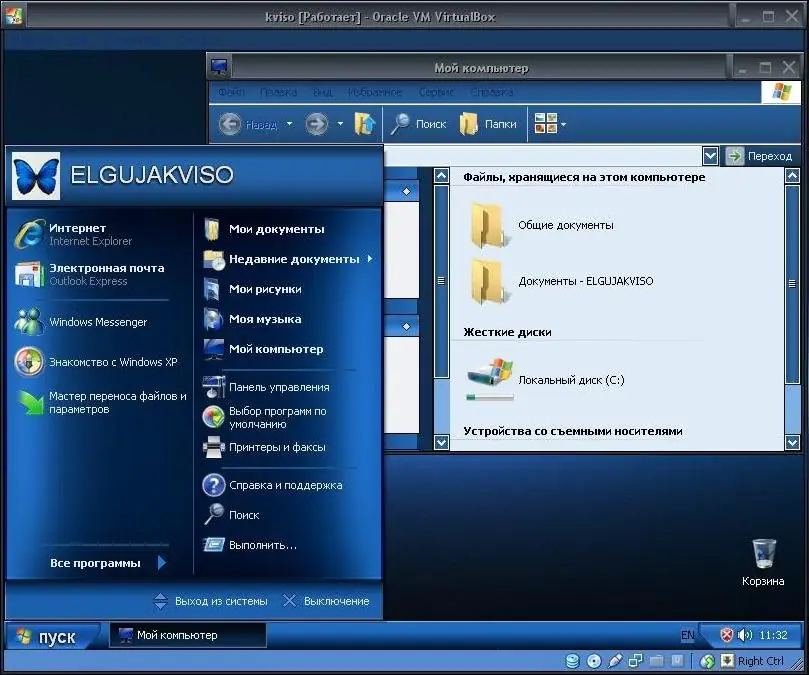Open Internet Explorer from Start menu
The image size is (809, 675).
tap(75, 234)
